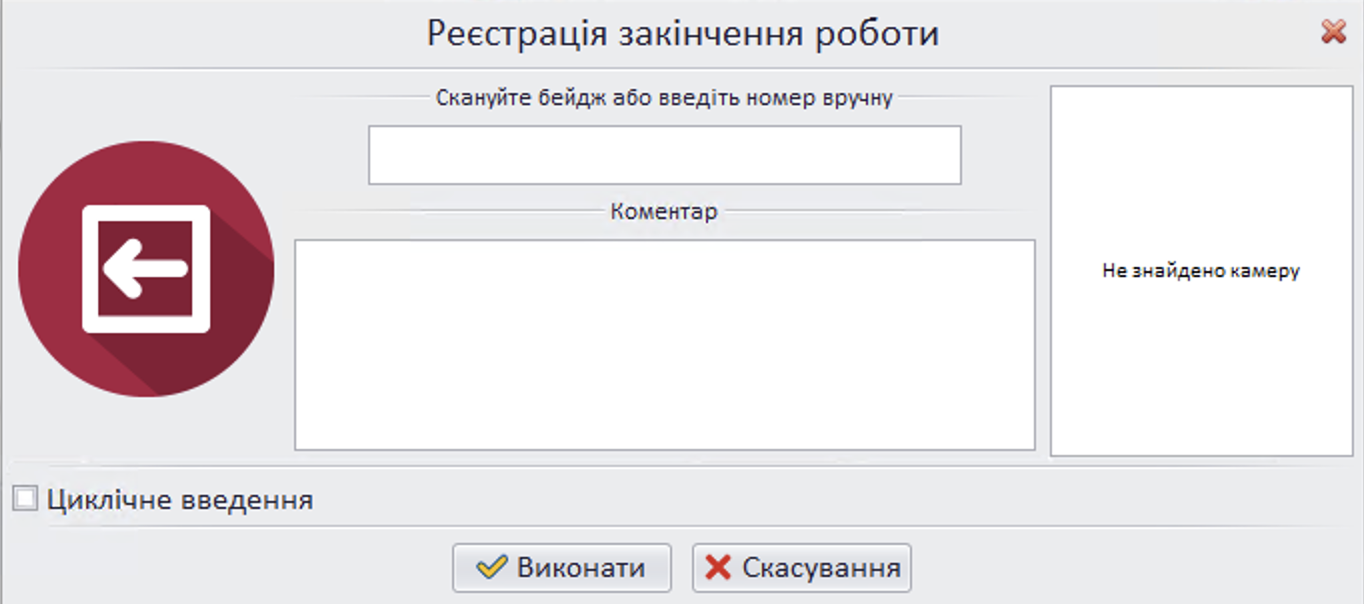Focus the badge number input field
1364x604 pixels.
664,155
